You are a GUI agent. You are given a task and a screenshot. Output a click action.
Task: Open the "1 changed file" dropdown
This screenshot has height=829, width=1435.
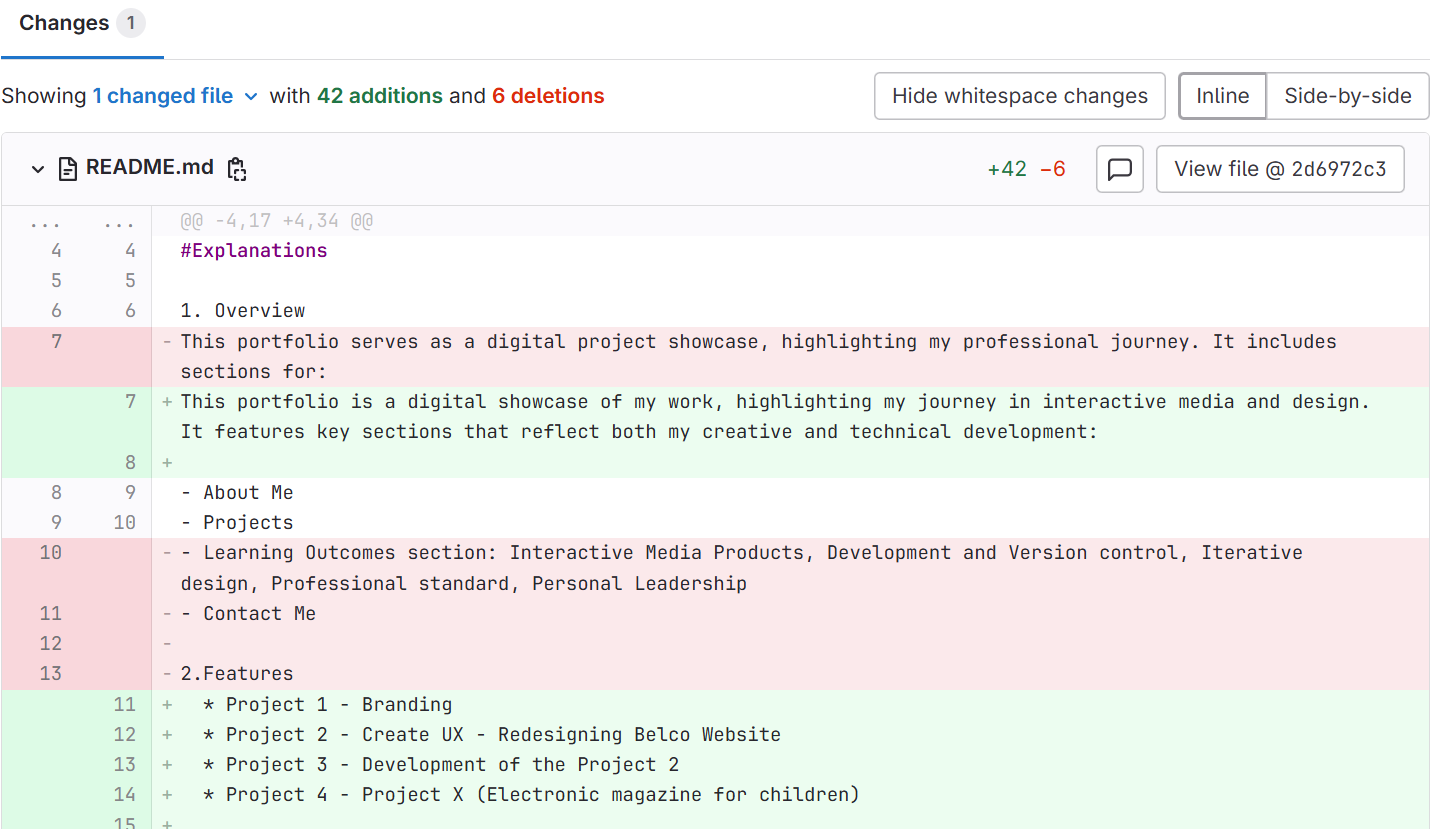[x=175, y=96]
